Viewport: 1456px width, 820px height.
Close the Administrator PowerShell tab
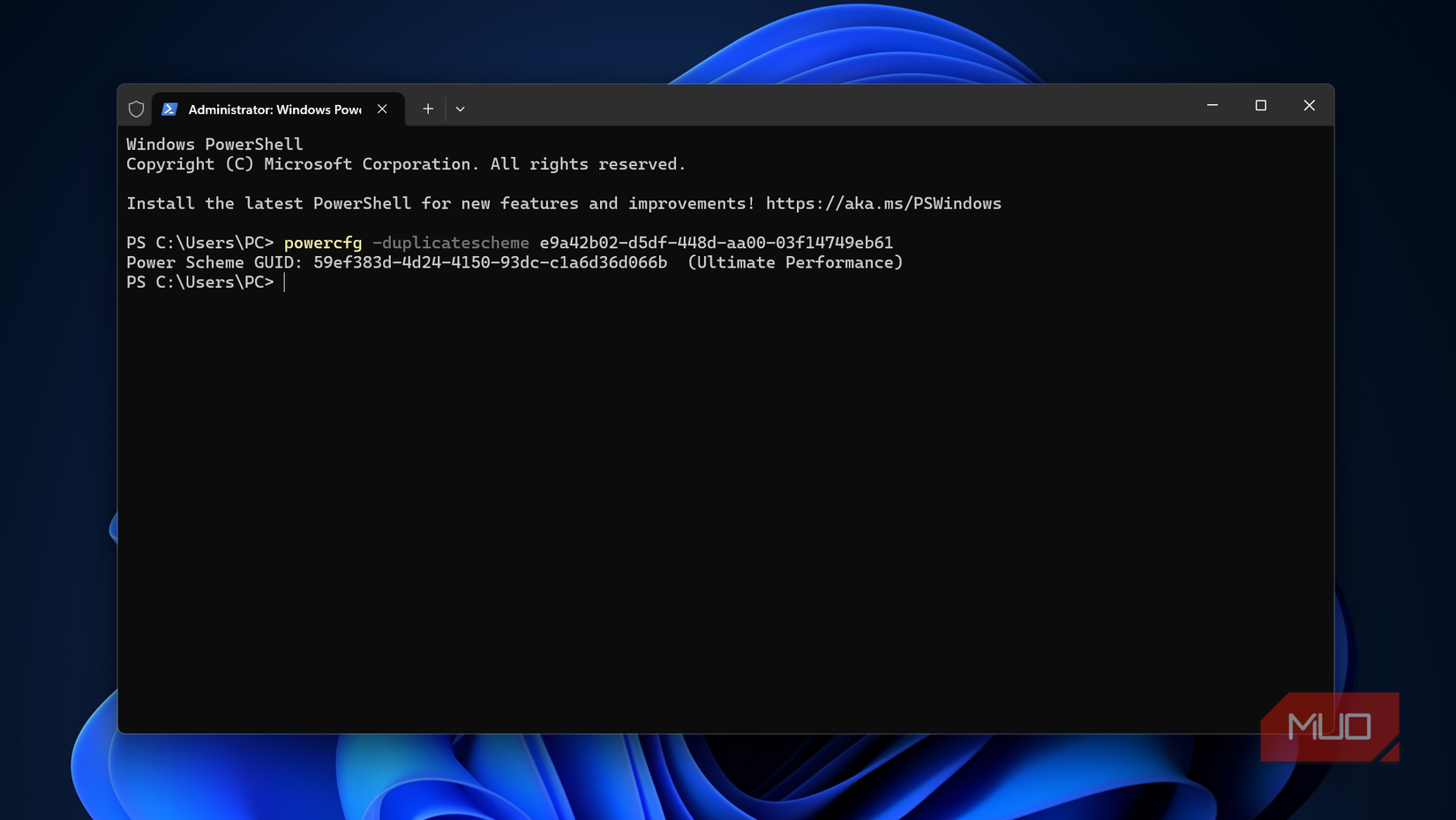tap(382, 109)
